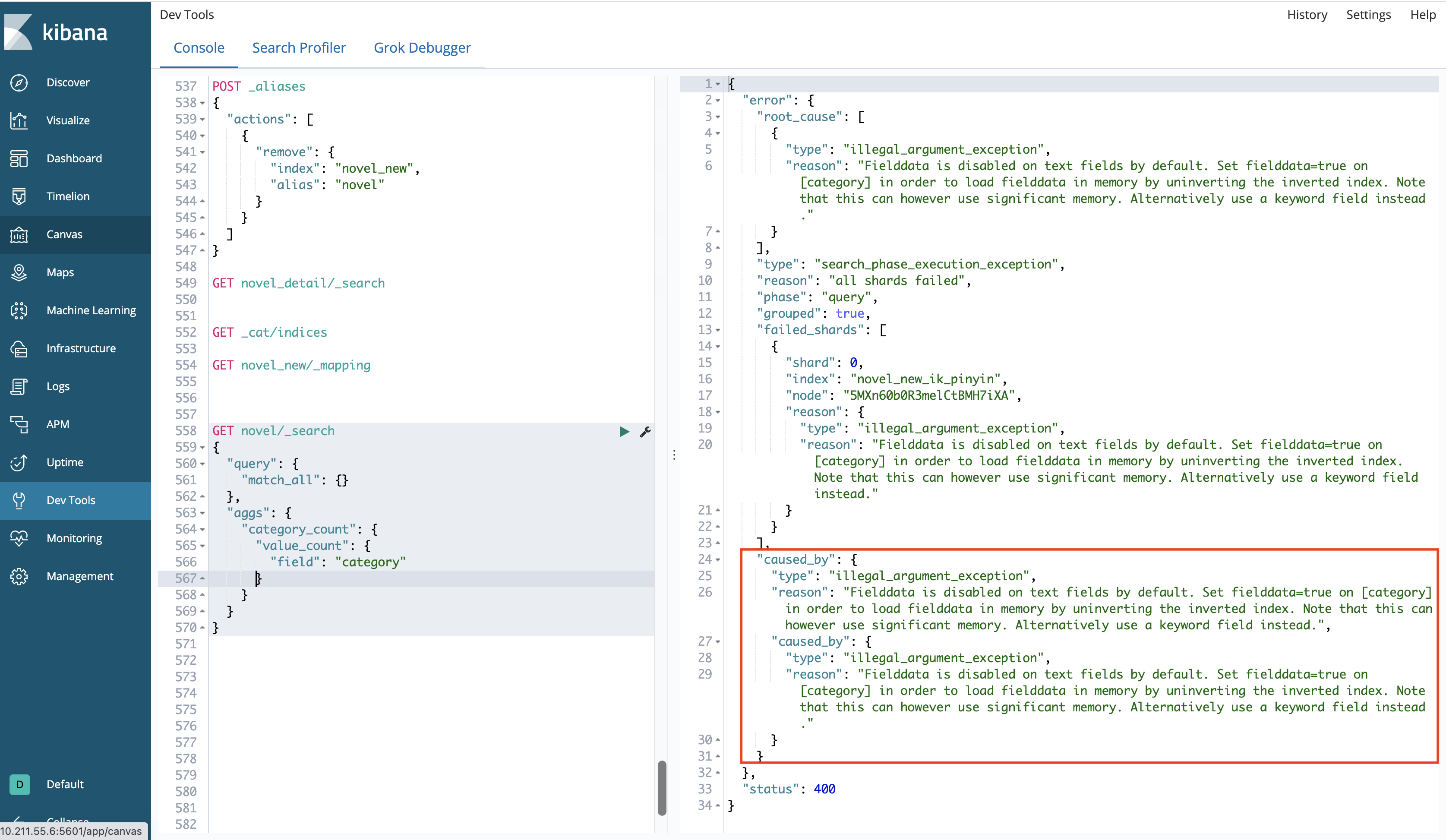This screenshot has height=840, width=1446.
Task: Open Timelion shield icon
Action: tap(19, 196)
